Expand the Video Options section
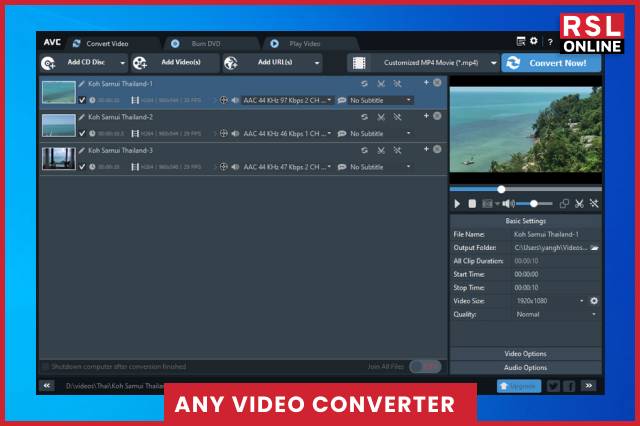The image size is (640, 426). tap(525, 354)
